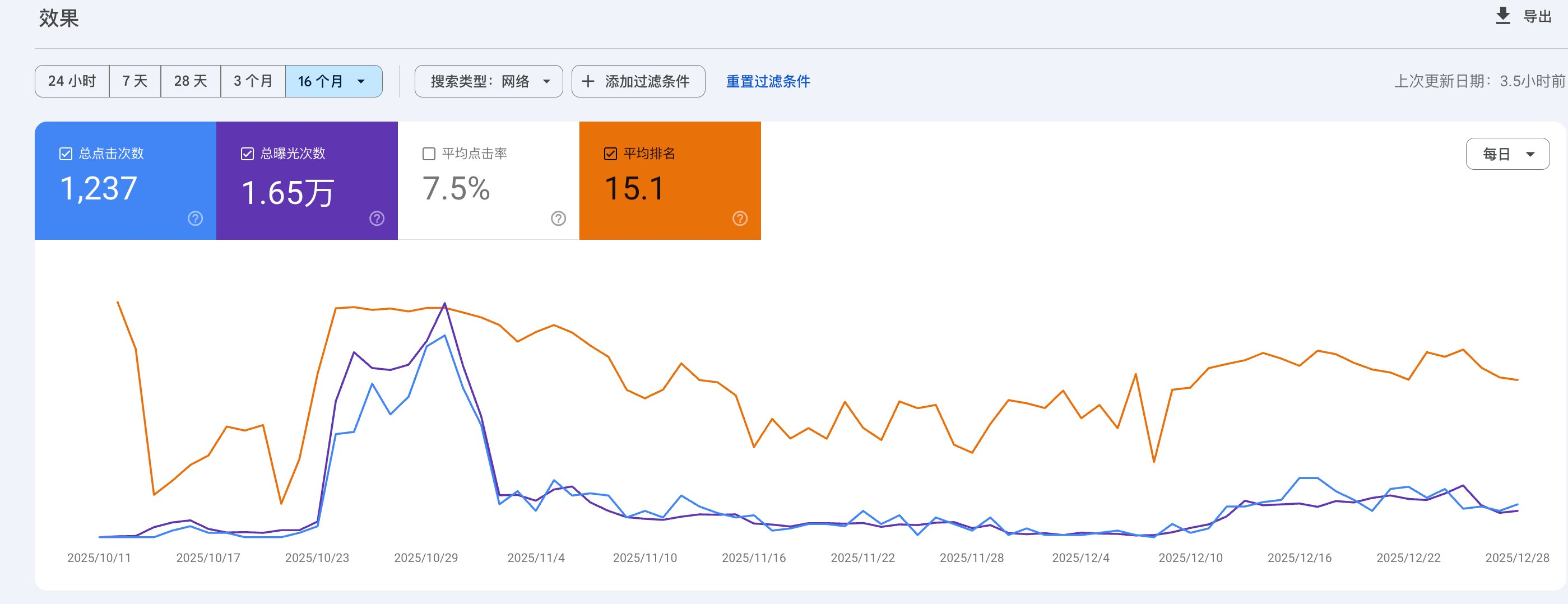The height and width of the screenshot is (604, 1568).
Task: Enable the 平均点击率 checkbox
Action: coord(429,154)
